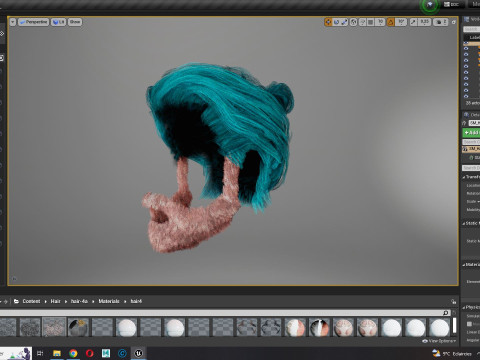Select the Translate gizmo tool

tap(328, 22)
